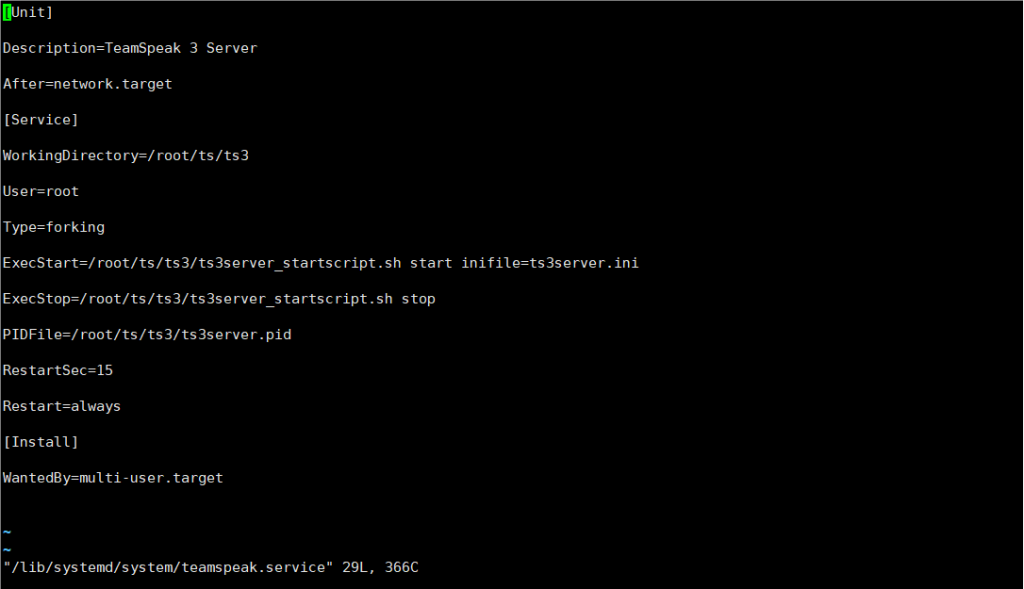Click the ExecStart start script line
The image size is (1024, 589).
(321, 263)
